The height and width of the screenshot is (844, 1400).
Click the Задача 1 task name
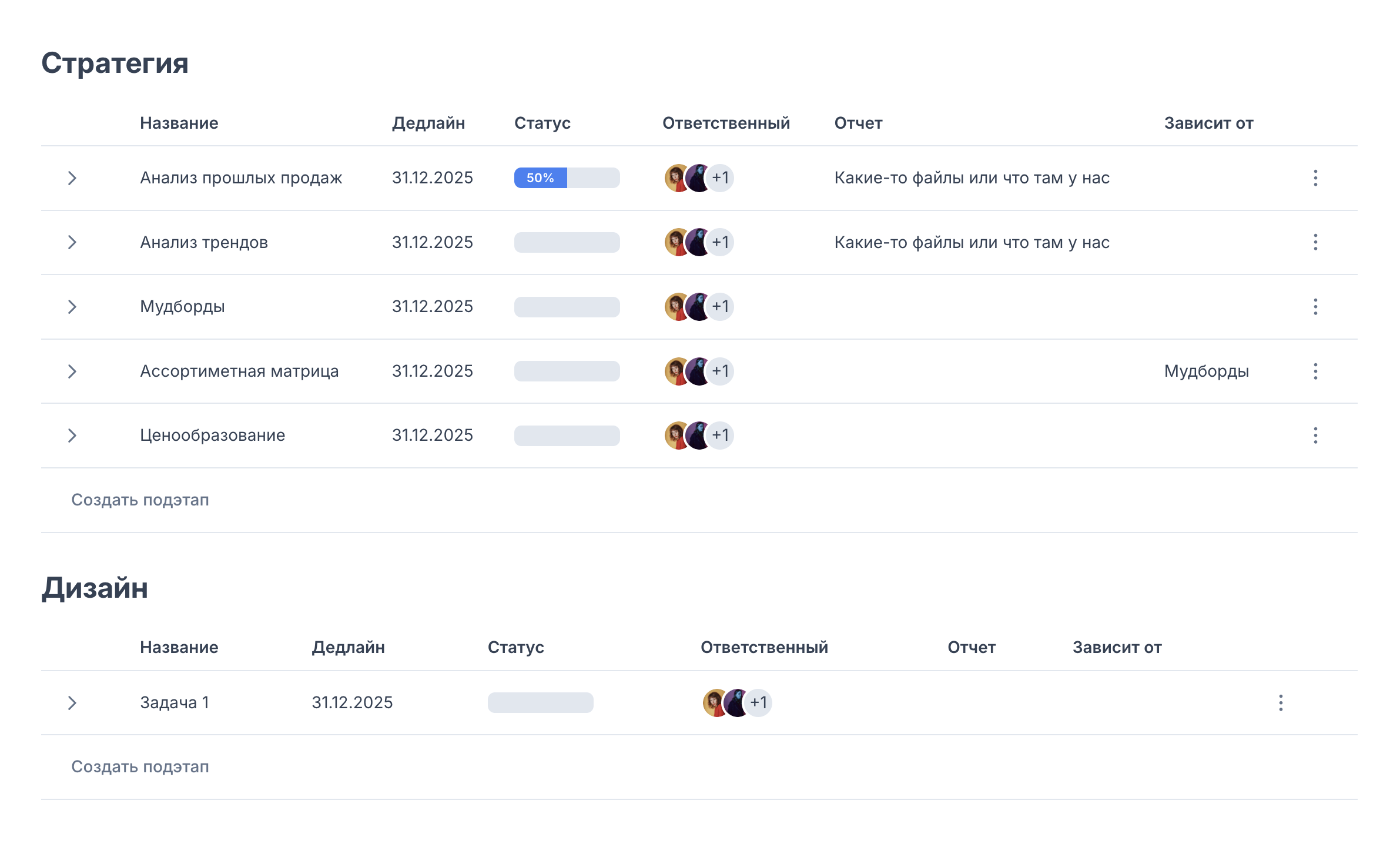coord(175,703)
